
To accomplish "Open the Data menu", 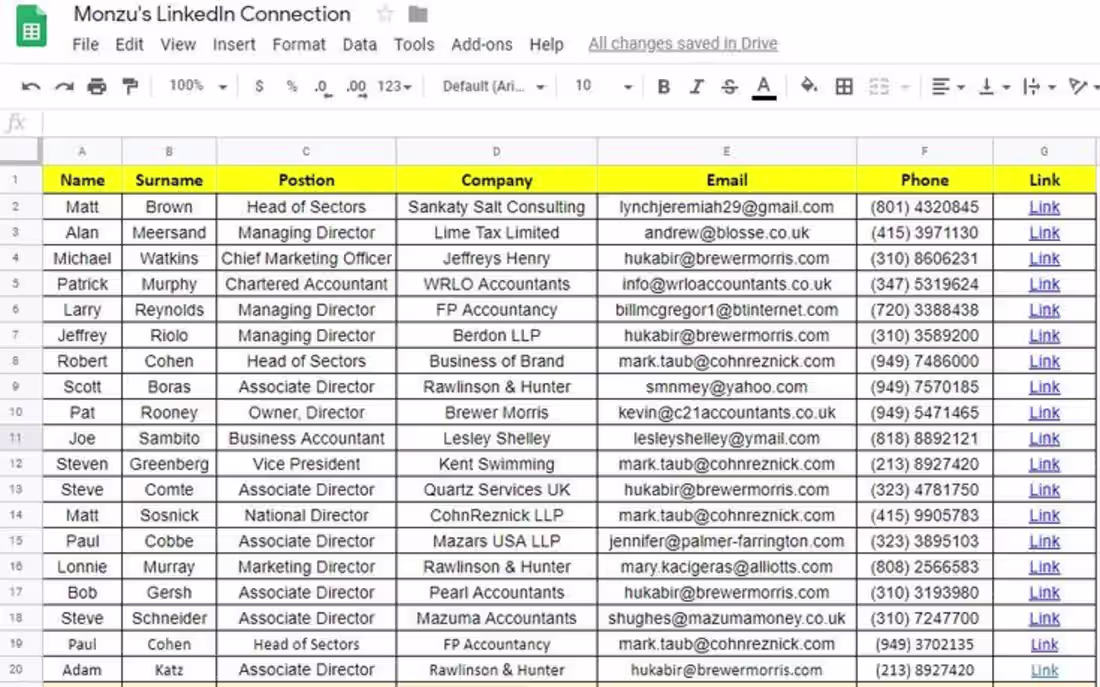I will click(359, 44).
